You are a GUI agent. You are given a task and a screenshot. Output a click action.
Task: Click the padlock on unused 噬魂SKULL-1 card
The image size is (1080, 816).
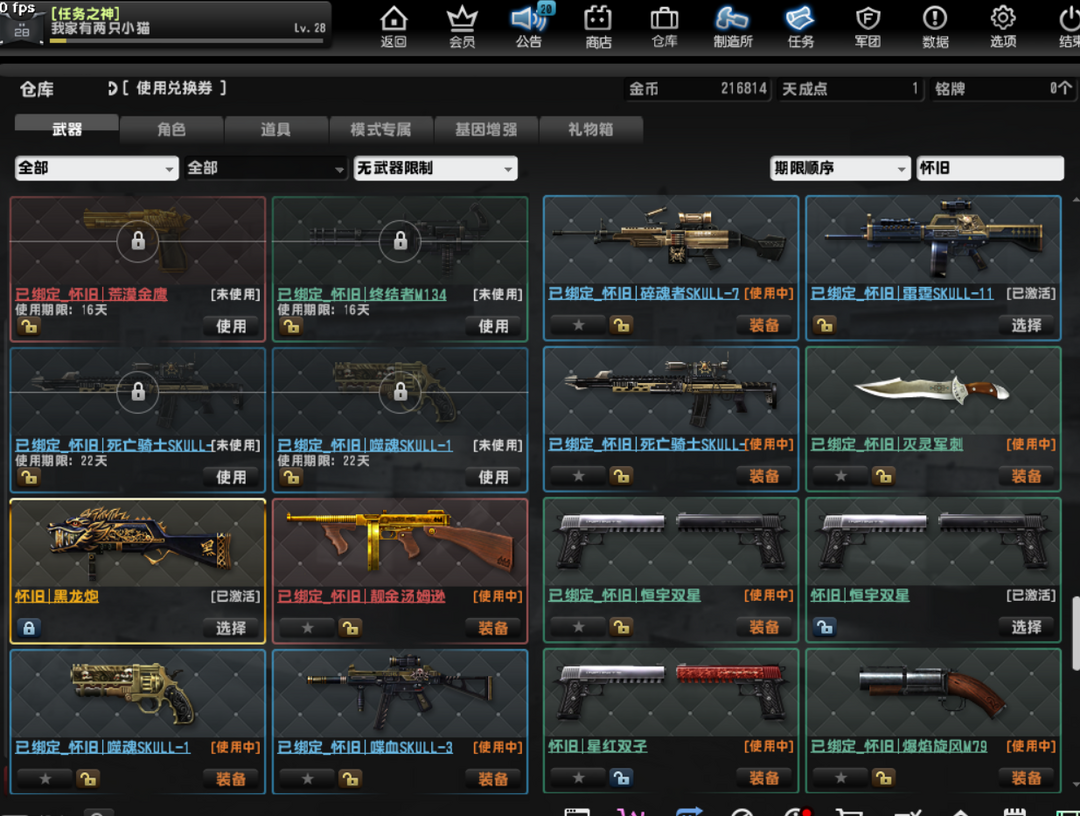tap(400, 392)
